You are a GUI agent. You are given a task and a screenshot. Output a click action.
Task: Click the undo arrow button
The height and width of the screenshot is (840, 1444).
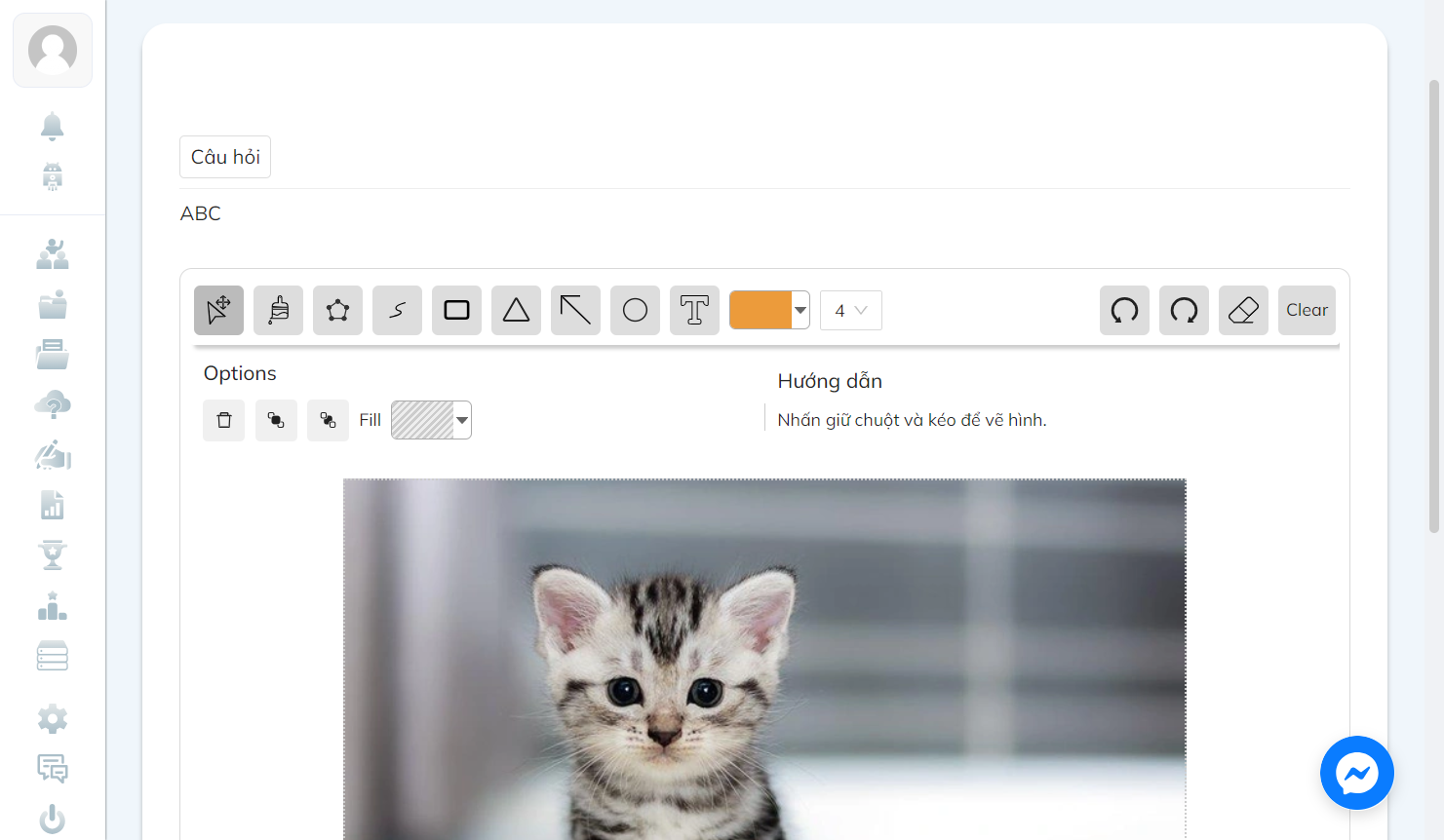pyautogui.click(x=1124, y=310)
